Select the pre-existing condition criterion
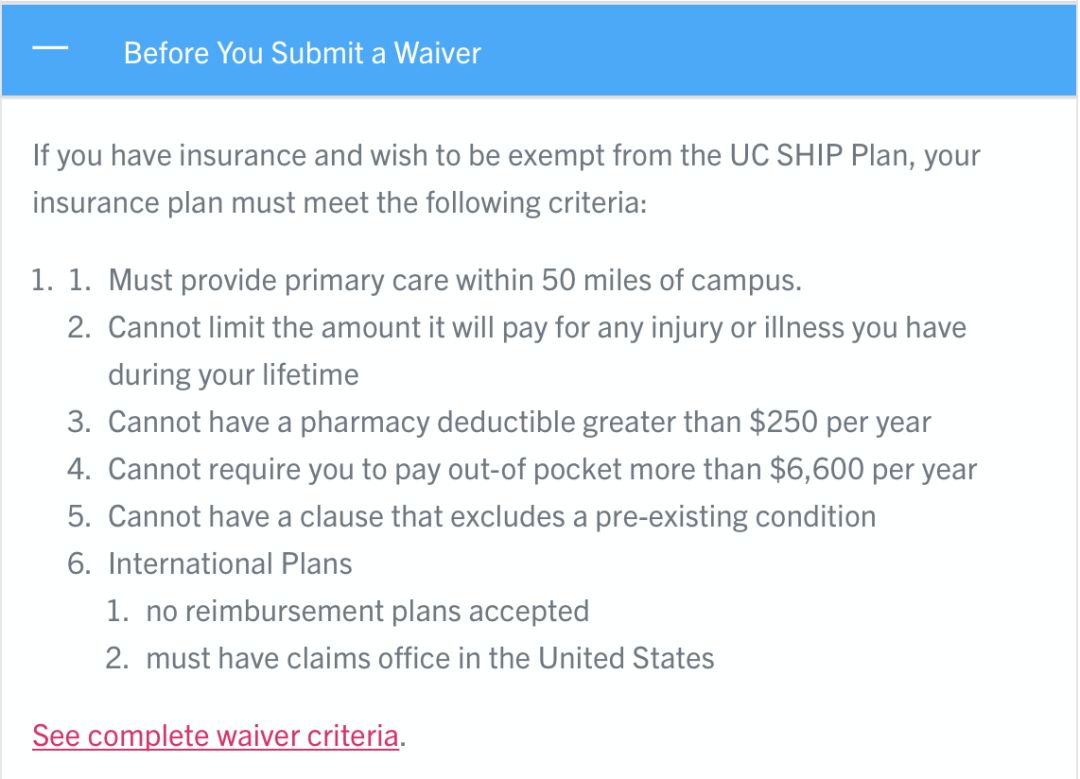The width and height of the screenshot is (1080, 779). coord(491,516)
